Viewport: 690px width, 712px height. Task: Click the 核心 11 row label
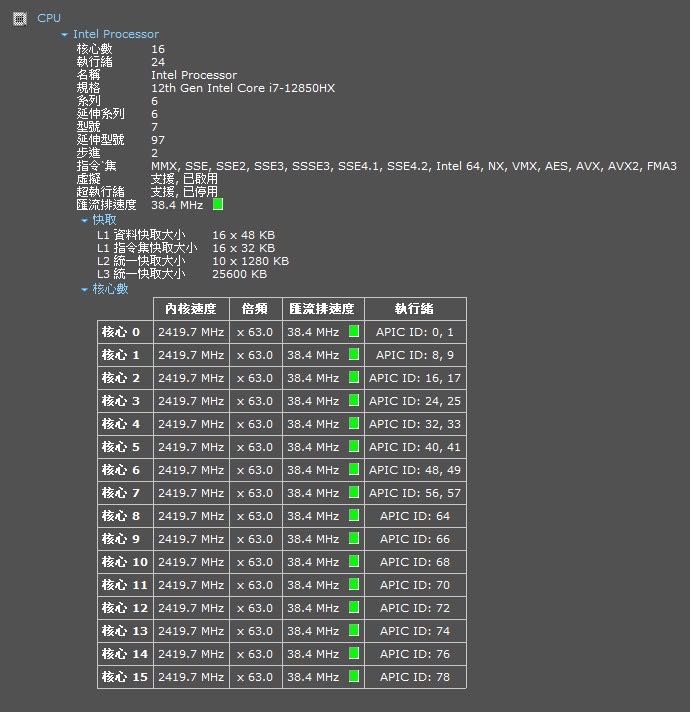click(x=125, y=585)
